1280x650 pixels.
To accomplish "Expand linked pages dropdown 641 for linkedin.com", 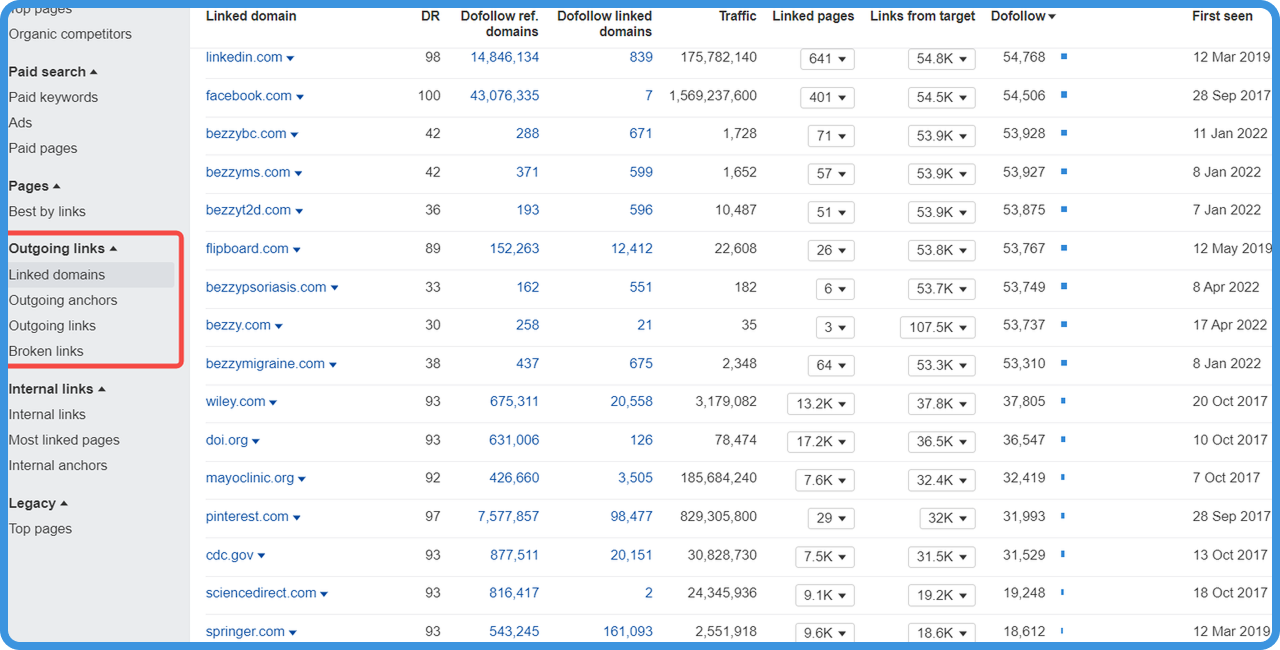I will tap(827, 59).
